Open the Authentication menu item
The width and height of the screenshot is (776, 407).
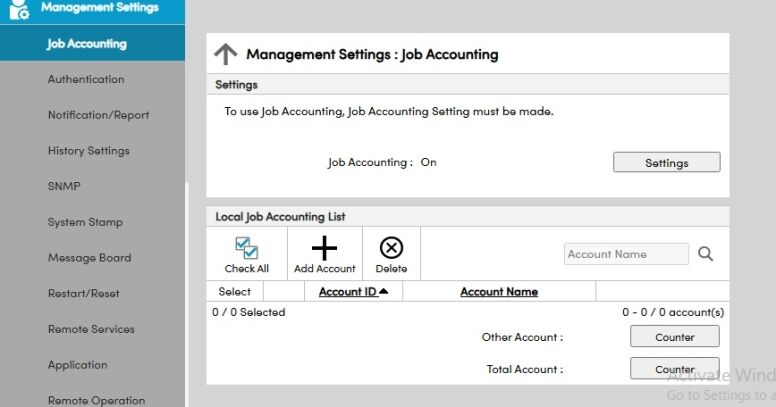coord(86,79)
